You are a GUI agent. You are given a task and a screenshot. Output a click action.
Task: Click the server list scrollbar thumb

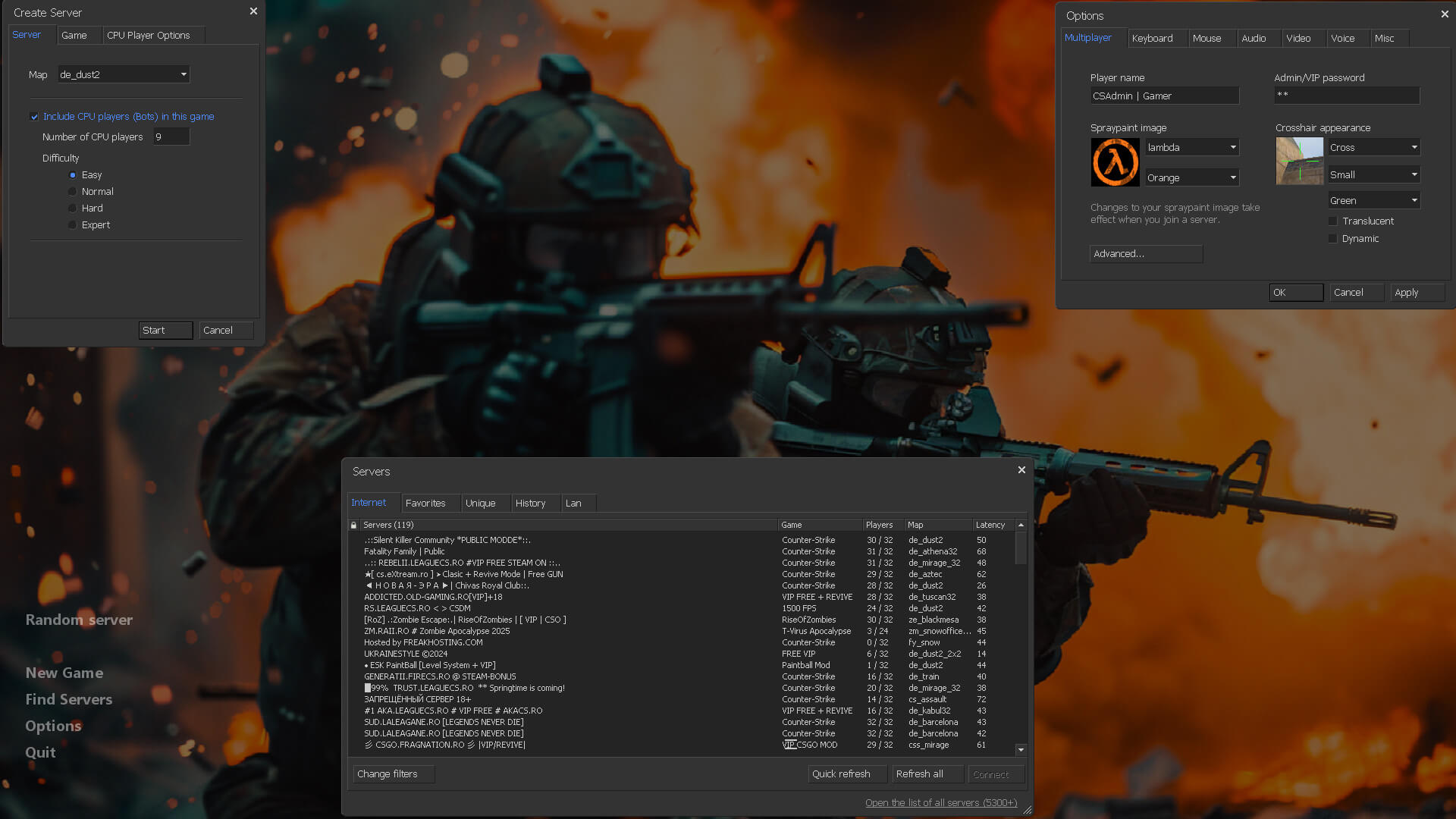click(1021, 548)
